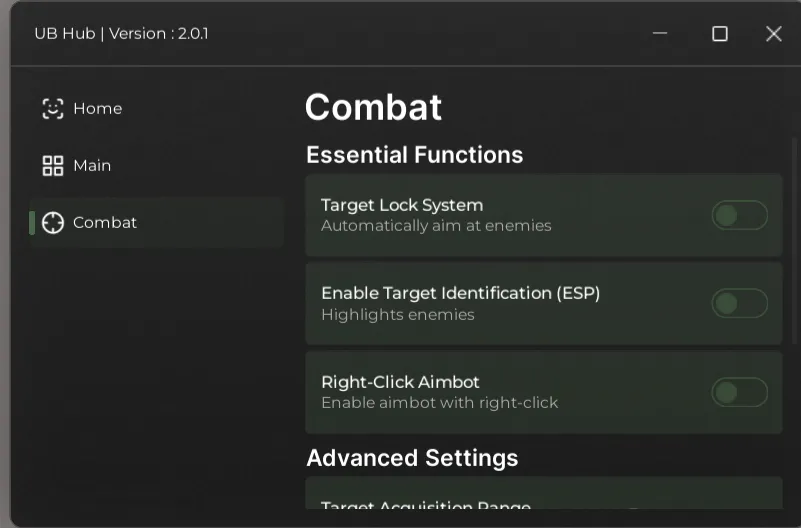Switch to the Main tab label
Viewport: 801px width, 528px height.
pyautogui.click(x=92, y=166)
